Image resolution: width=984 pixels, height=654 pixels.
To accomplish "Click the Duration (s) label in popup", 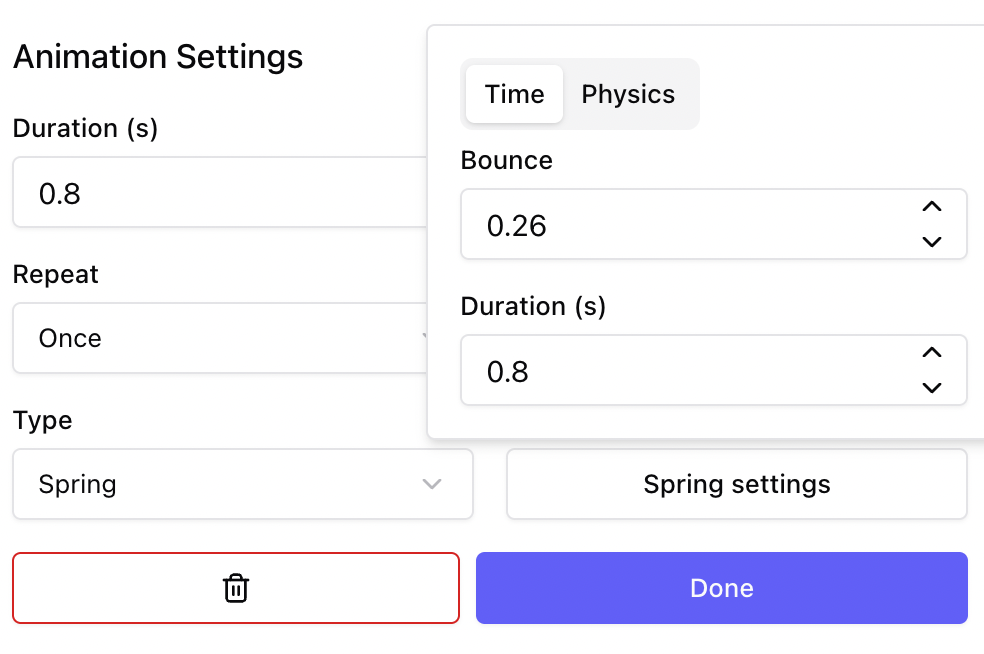I will pyautogui.click(x=533, y=306).
